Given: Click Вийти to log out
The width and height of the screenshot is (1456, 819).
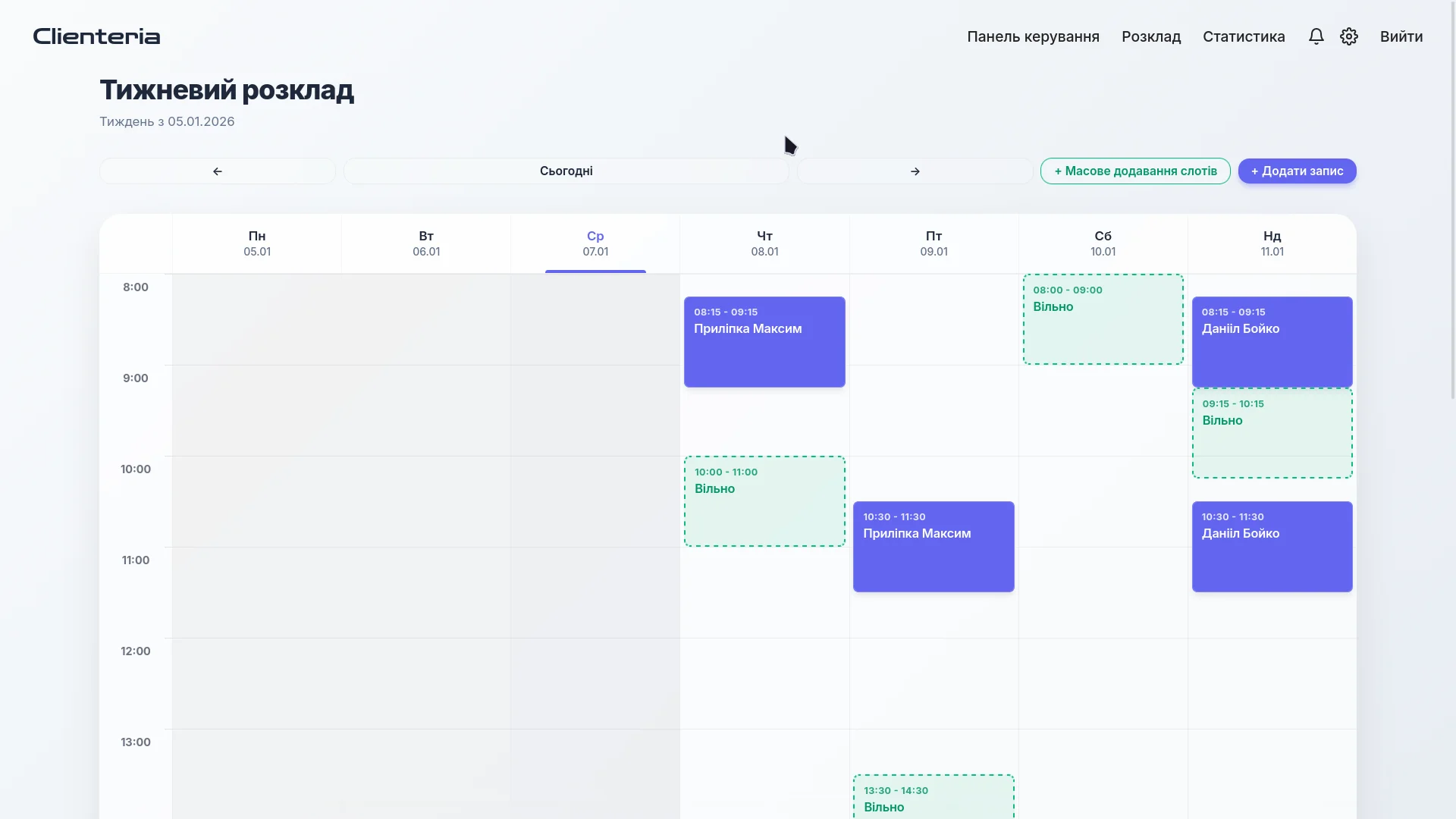Looking at the screenshot, I should point(1401,36).
